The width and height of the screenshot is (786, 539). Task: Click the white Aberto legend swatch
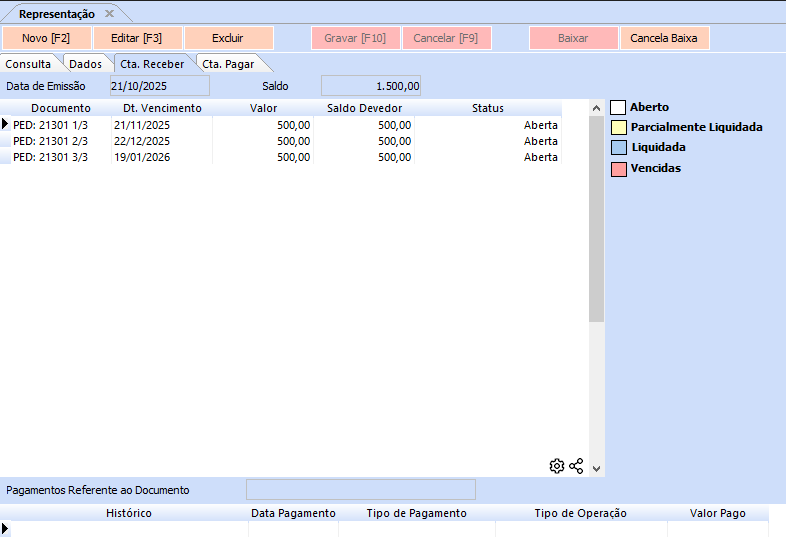tap(618, 107)
